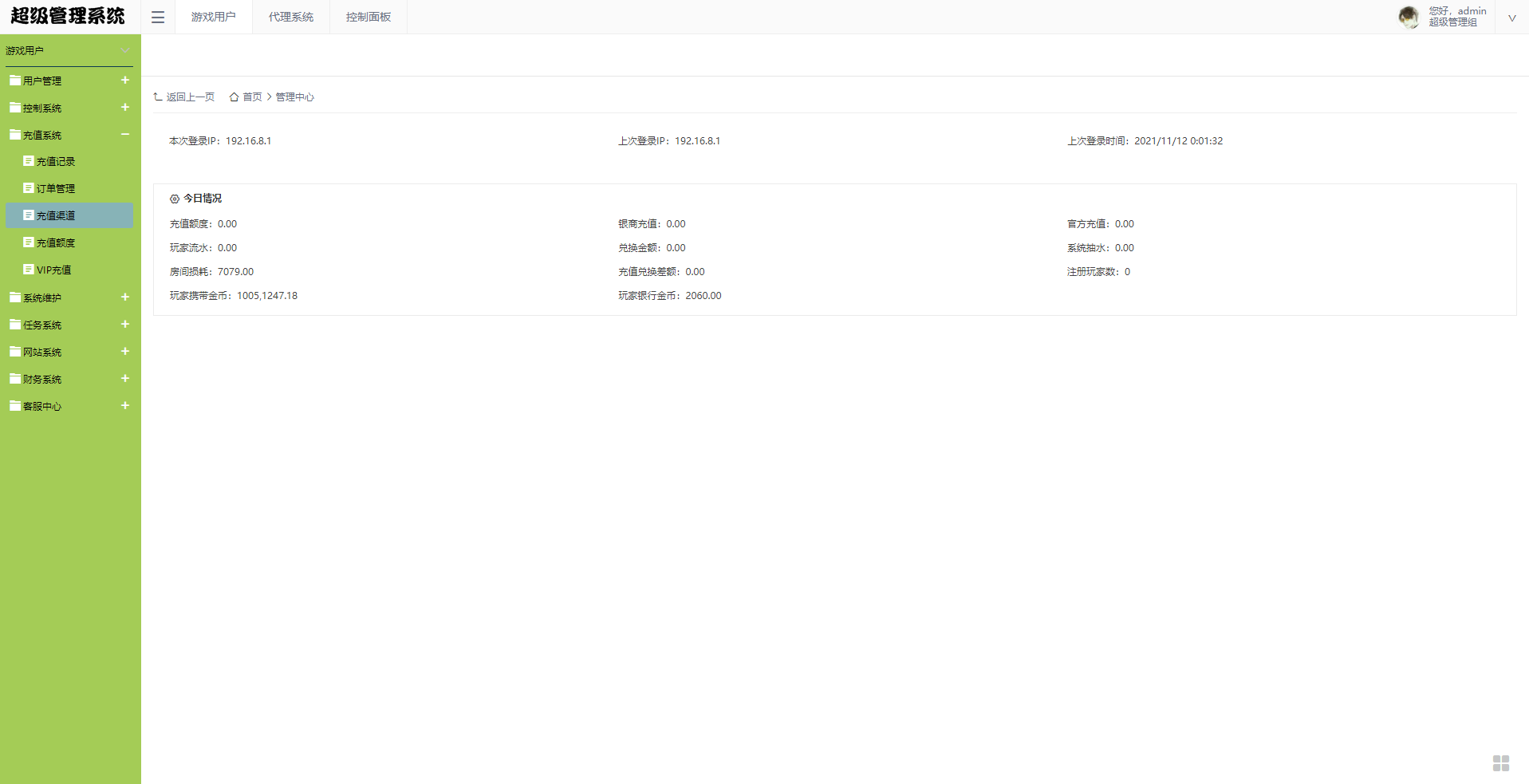Open the admin account dropdown arrow

[x=1511, y=18]
